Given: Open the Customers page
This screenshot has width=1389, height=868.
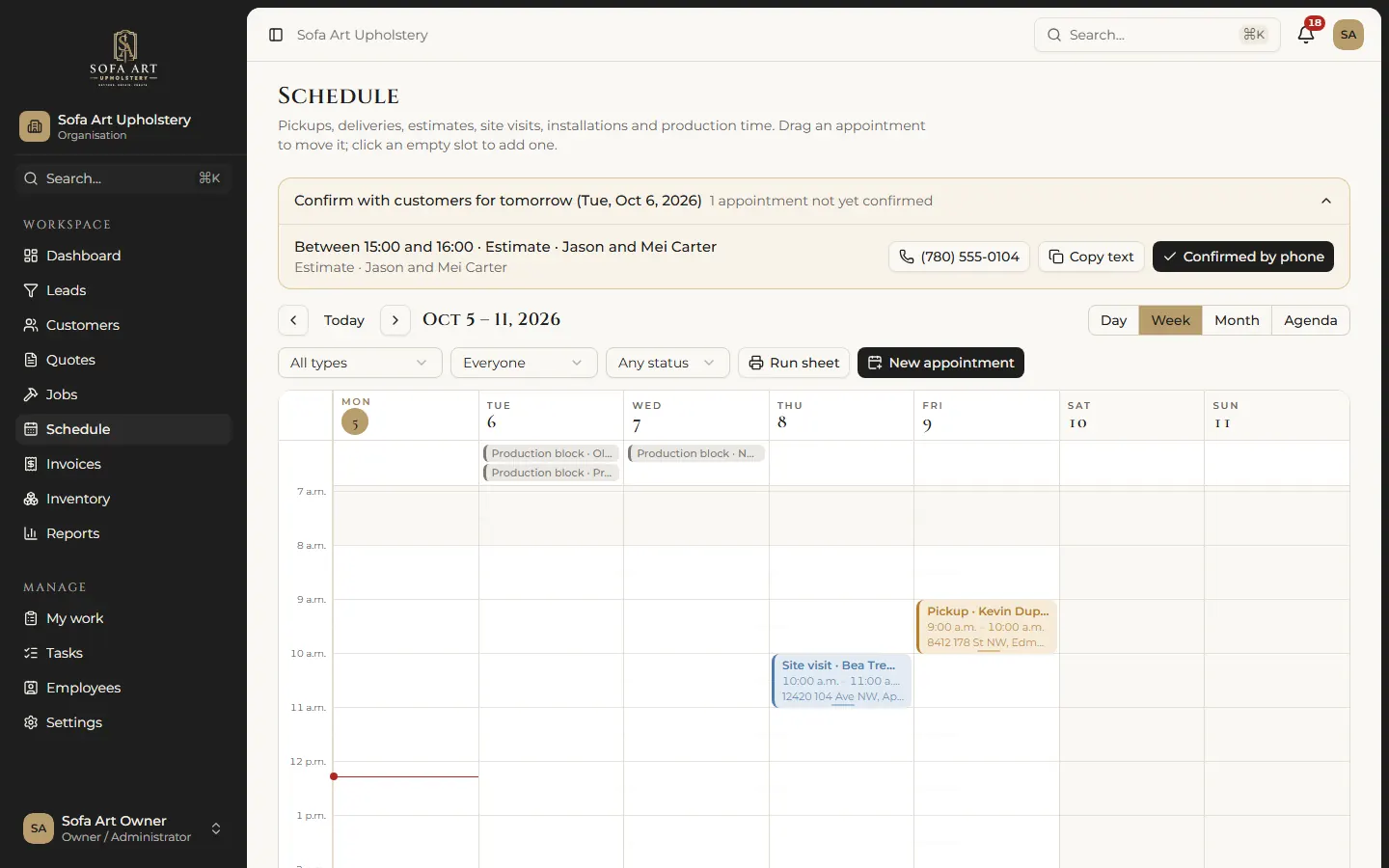Looking at the screenshot, I should tap(123, 325).
